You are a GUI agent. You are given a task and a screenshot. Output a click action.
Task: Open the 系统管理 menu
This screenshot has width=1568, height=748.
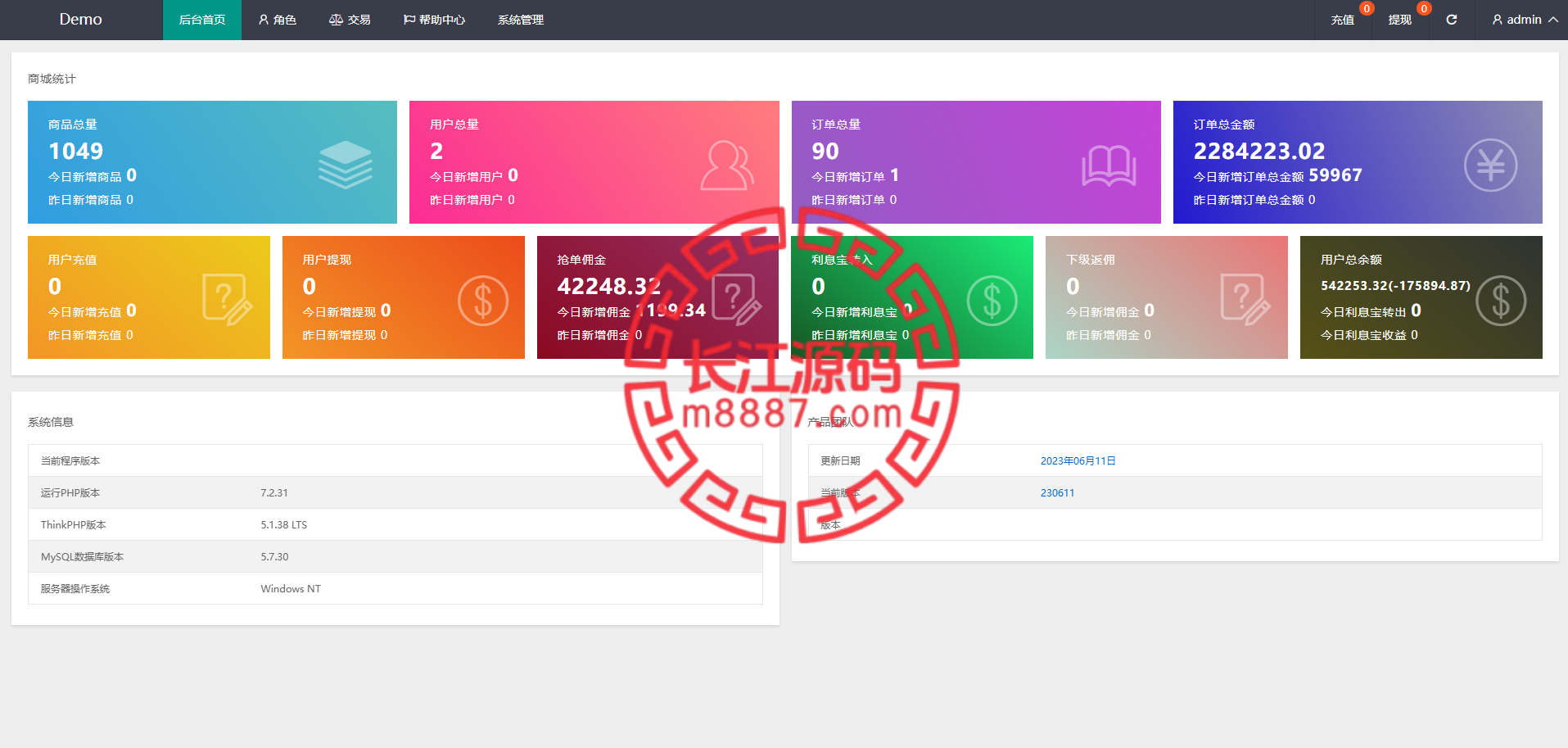coord(521,20)
